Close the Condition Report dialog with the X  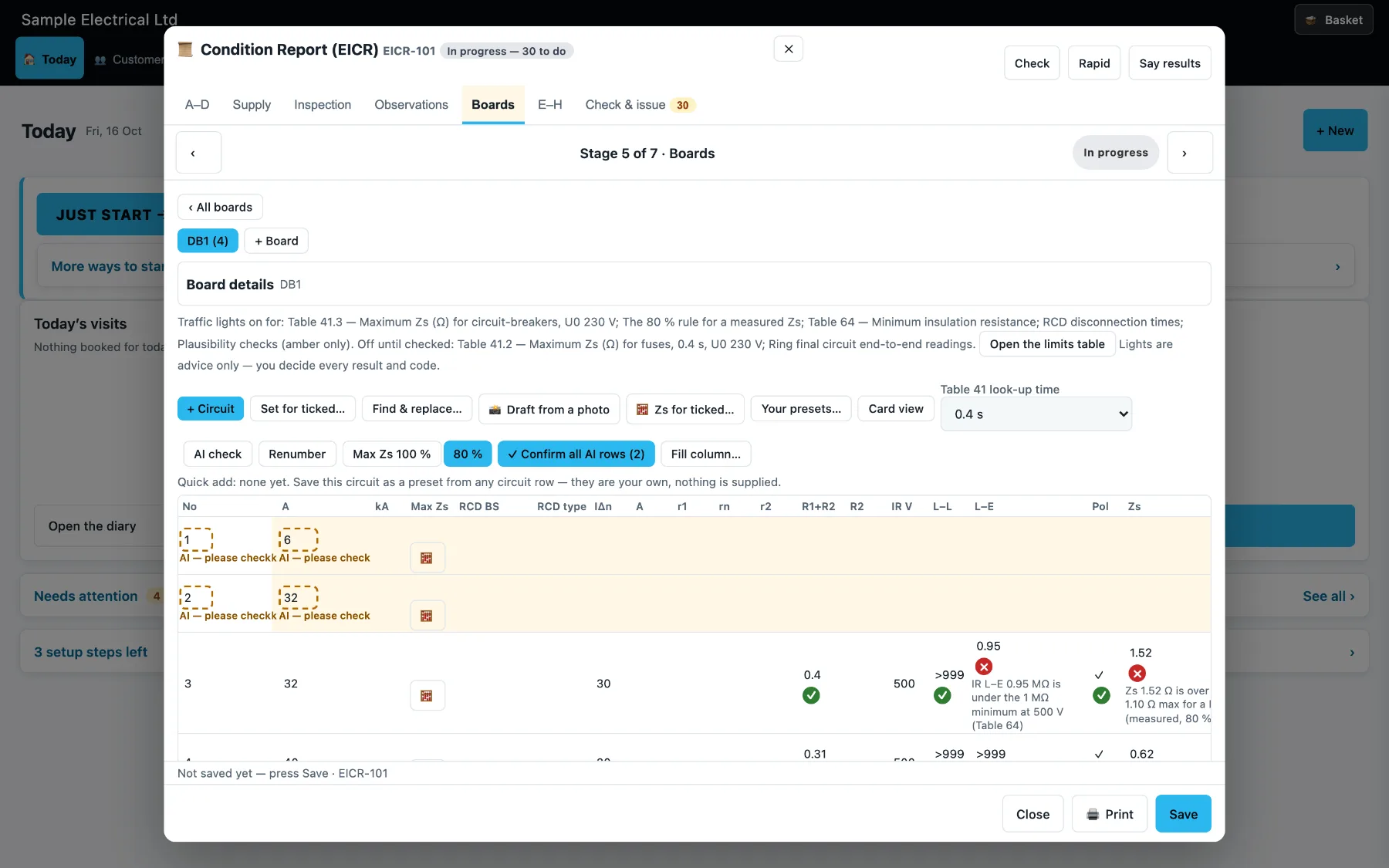(x=789, y=49)
